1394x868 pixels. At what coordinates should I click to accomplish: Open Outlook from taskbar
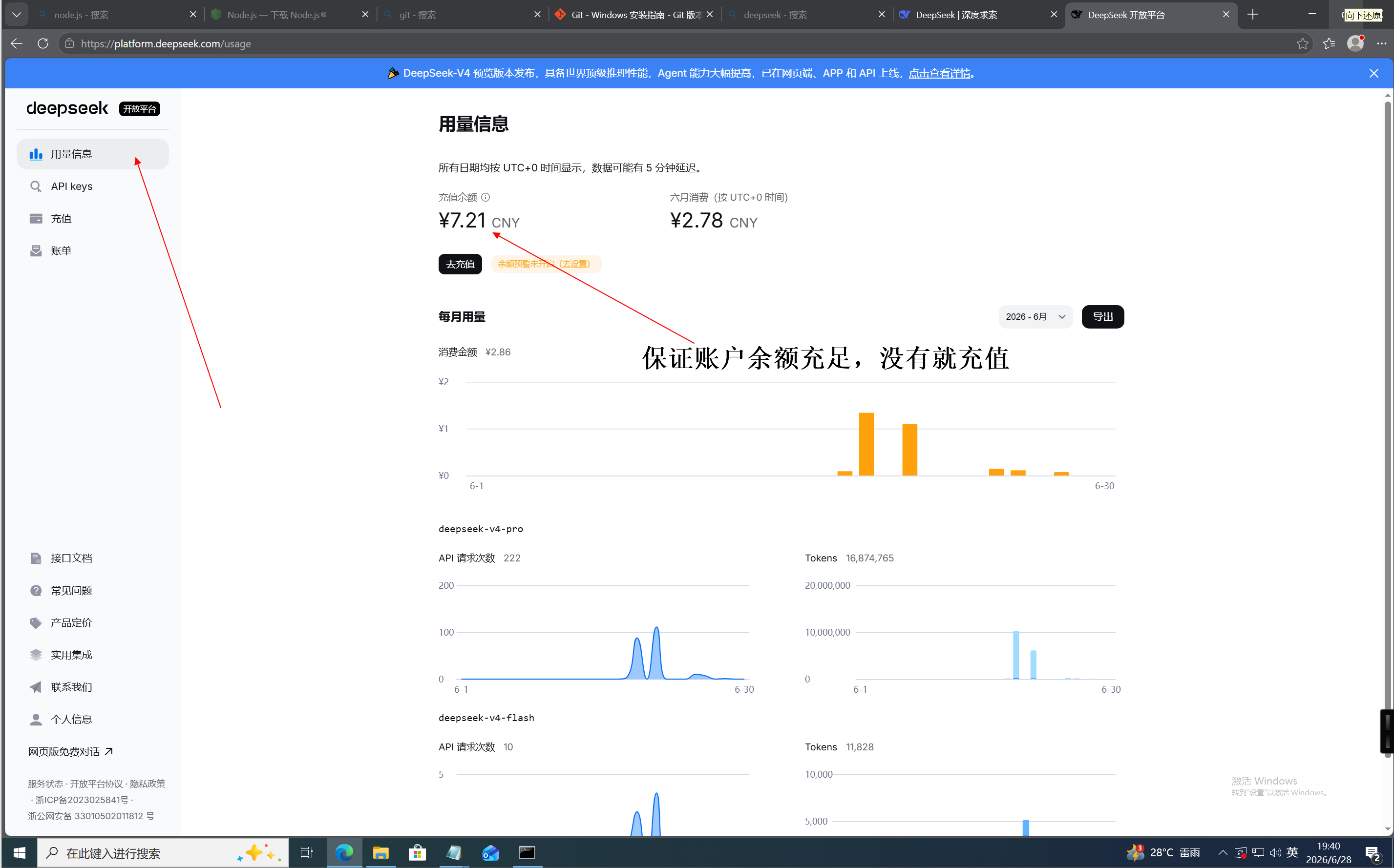tap(490, 852)
